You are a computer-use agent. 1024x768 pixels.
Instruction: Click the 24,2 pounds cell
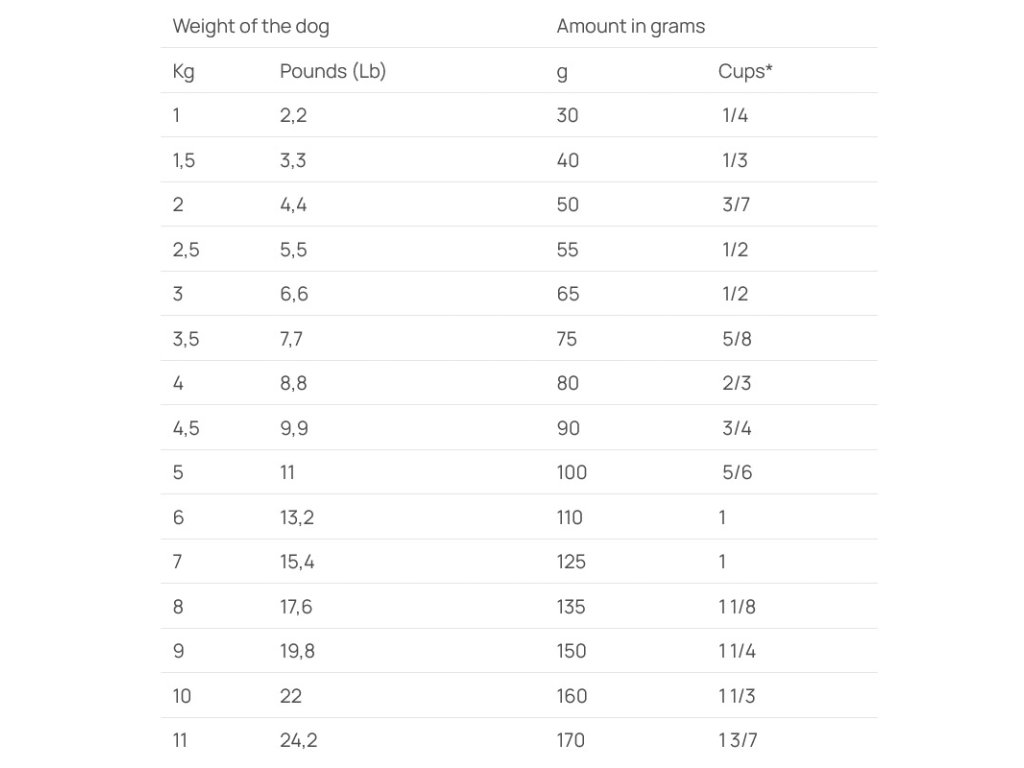click(298, 740)
